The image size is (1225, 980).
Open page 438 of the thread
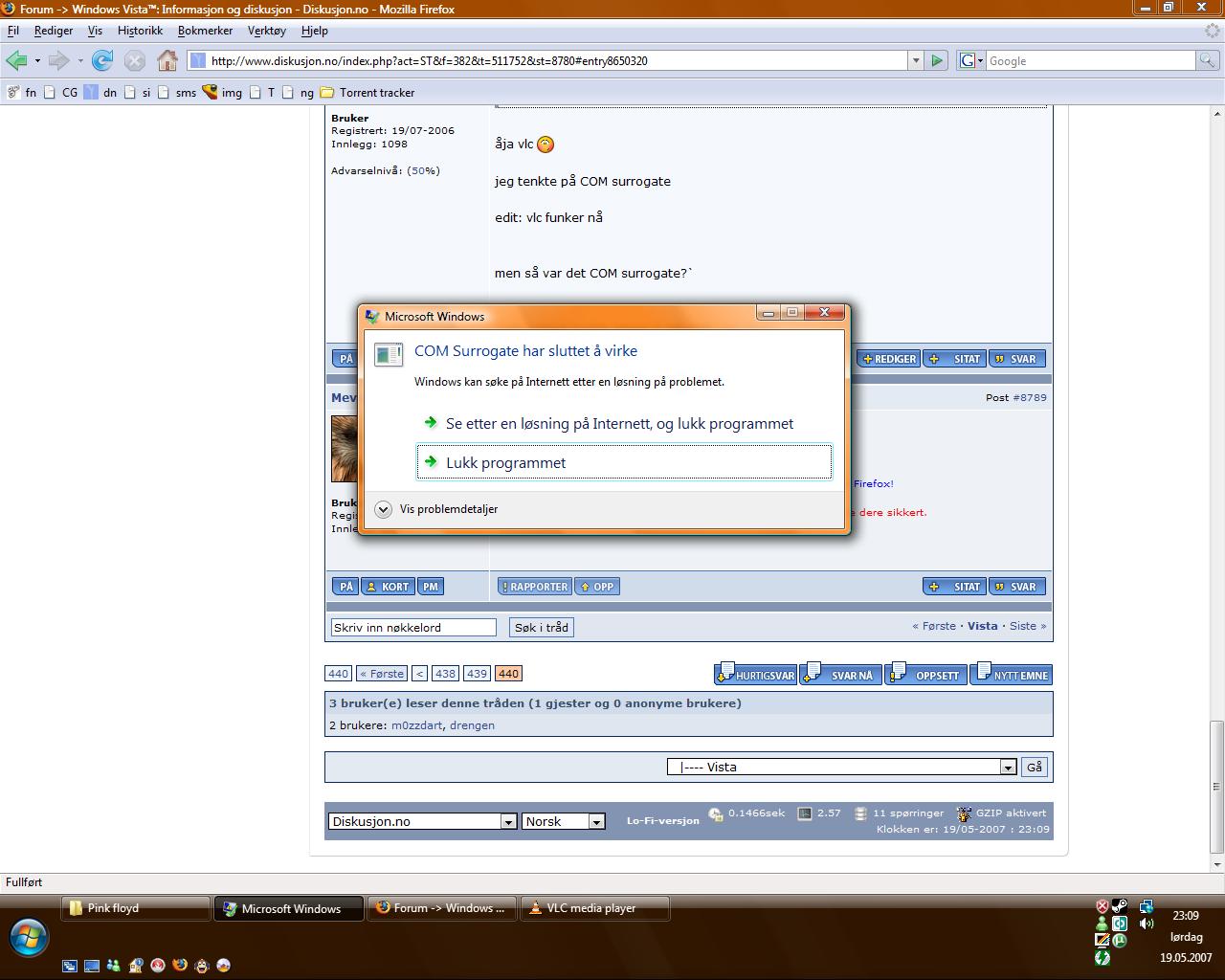click(x=445, y=674)
